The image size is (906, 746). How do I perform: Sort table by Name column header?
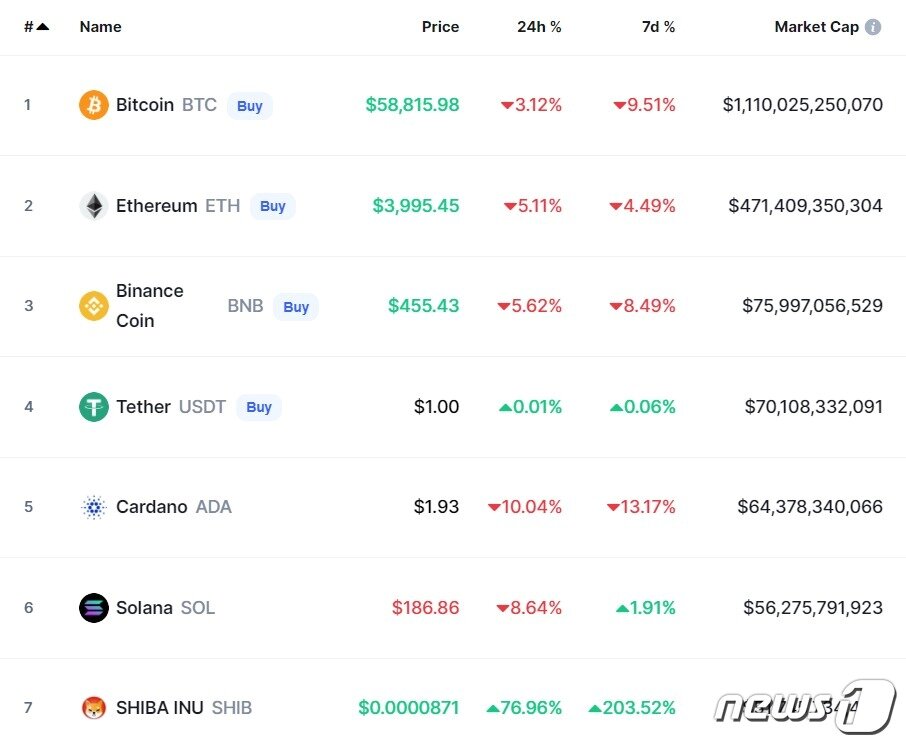[x=100, y=27]
